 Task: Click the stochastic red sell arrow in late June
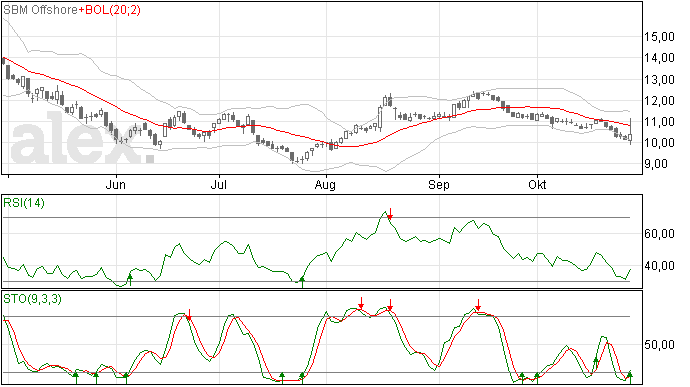[189, 315]
